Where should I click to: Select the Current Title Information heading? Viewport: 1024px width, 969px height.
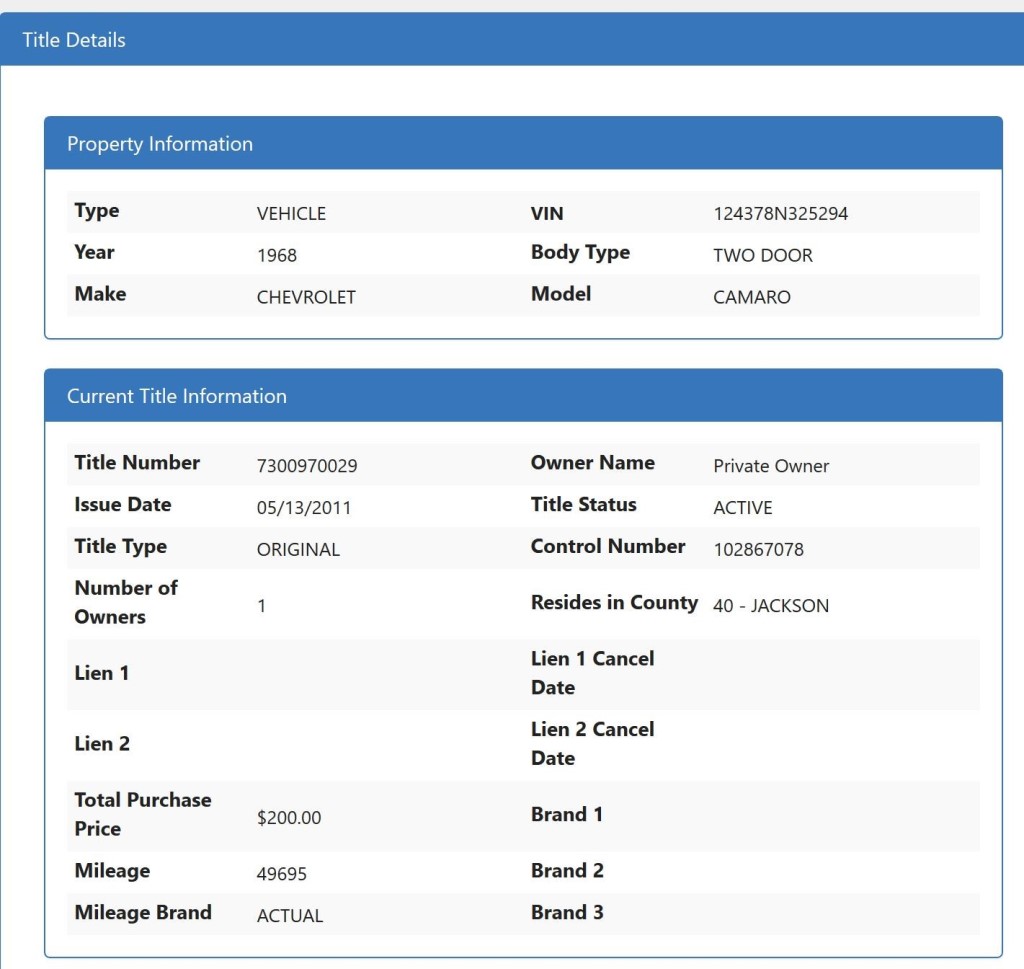(177, 396)
